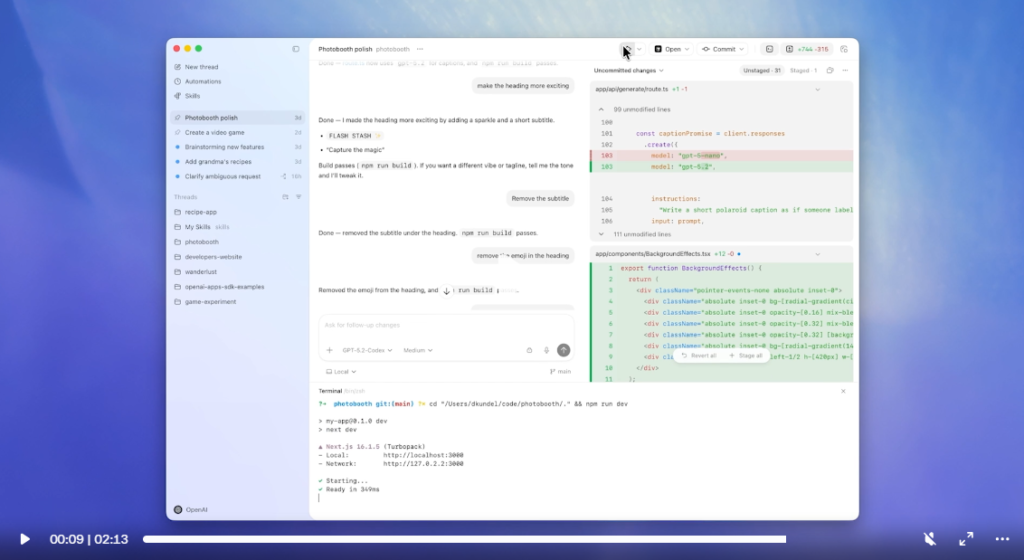Expand the Open dropdown
The image size is (1024, 560).
pyautogui.click(x=671, y=48)
